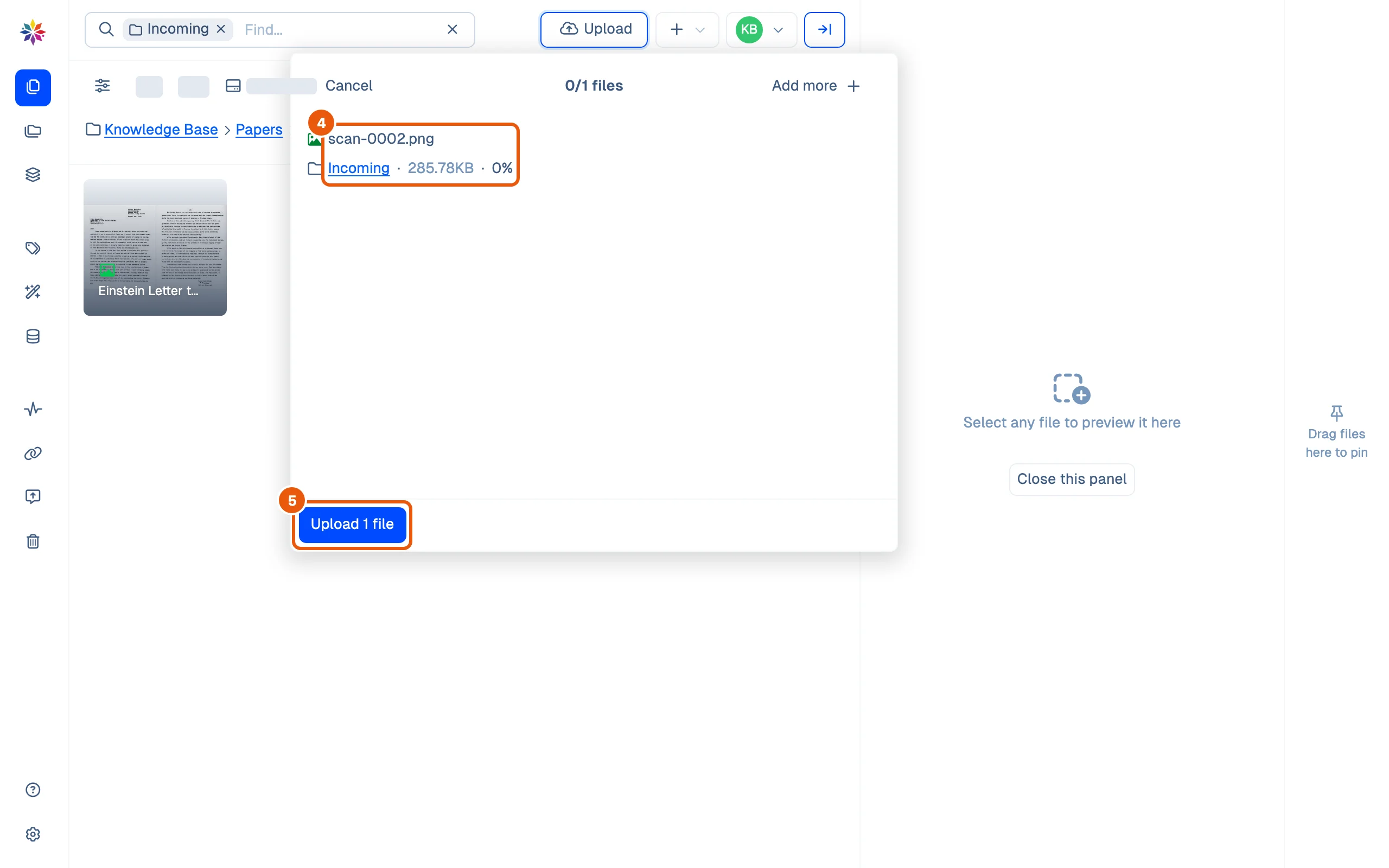Toggle the panel layout icon
Image resolution: width=1389 pixels, height=868 pixels.
233,86
